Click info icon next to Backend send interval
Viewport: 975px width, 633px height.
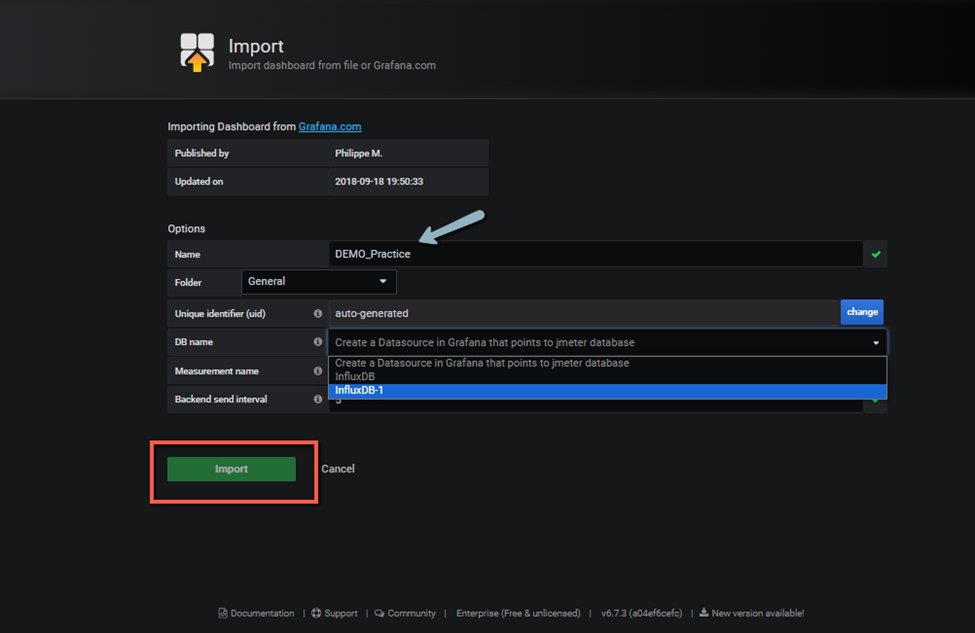(x=318, y=399)
